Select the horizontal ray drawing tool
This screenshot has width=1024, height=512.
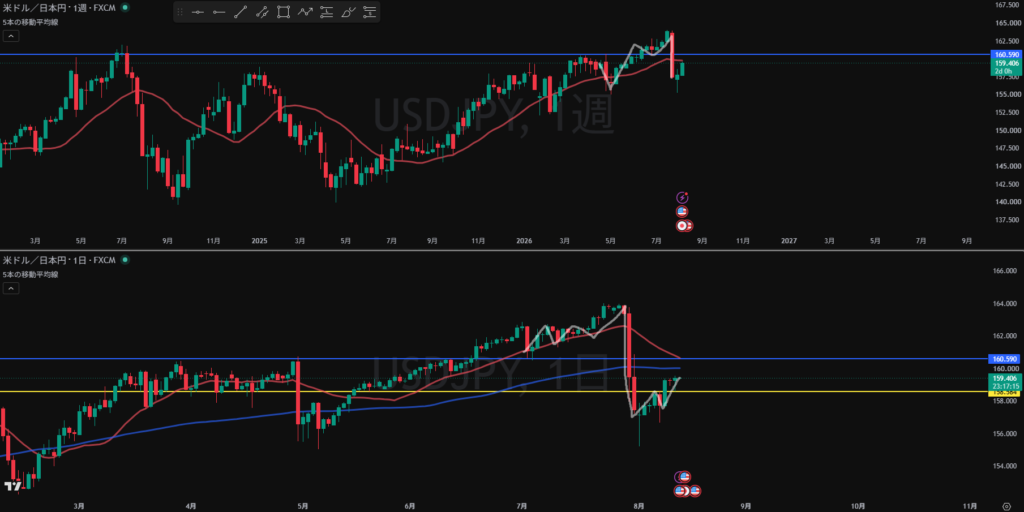click(x=219, y=12)
